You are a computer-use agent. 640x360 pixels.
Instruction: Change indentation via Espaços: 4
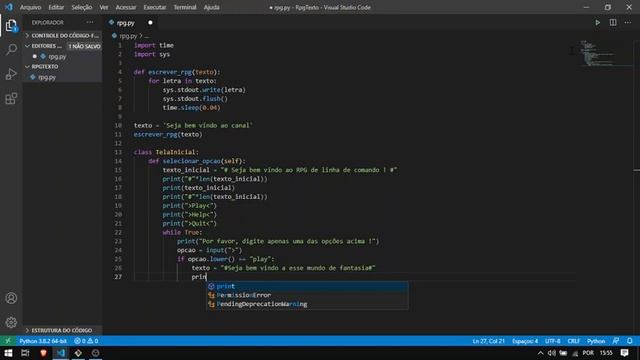(525, 341)
